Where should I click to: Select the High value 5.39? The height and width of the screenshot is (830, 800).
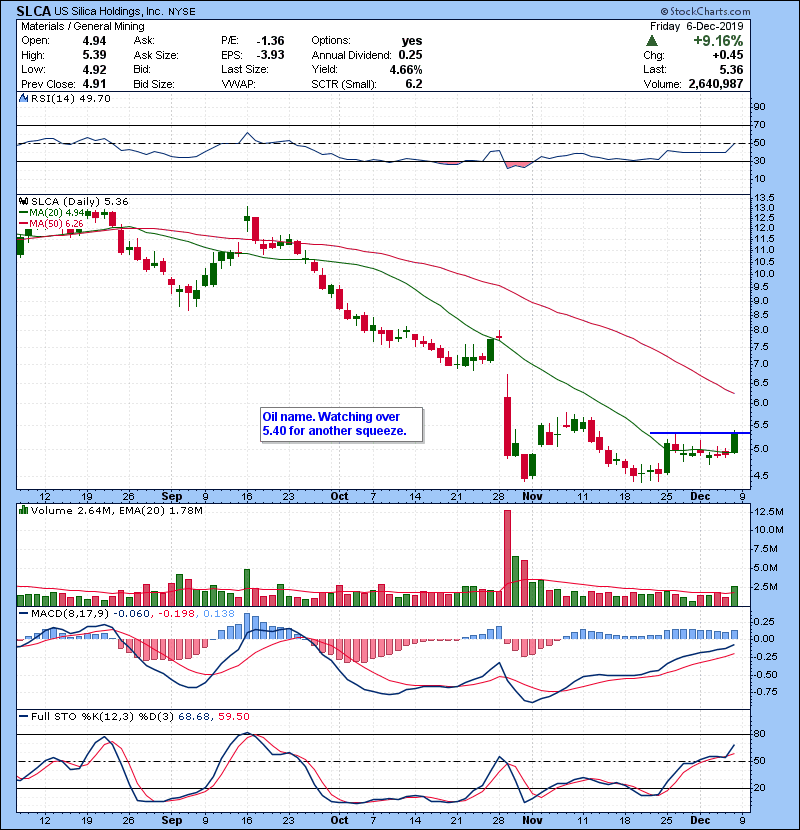point(94,55)
